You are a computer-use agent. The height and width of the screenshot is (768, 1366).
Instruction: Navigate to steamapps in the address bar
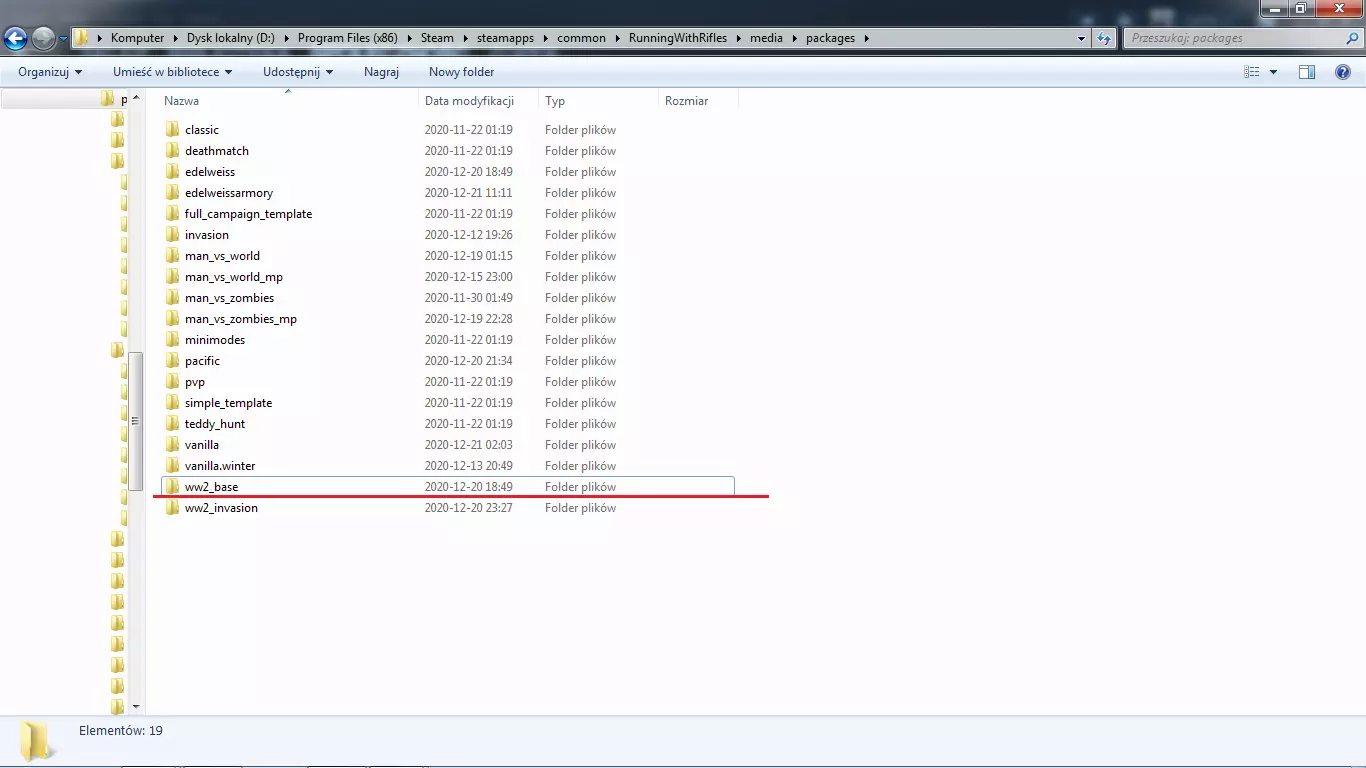(506, 38)
